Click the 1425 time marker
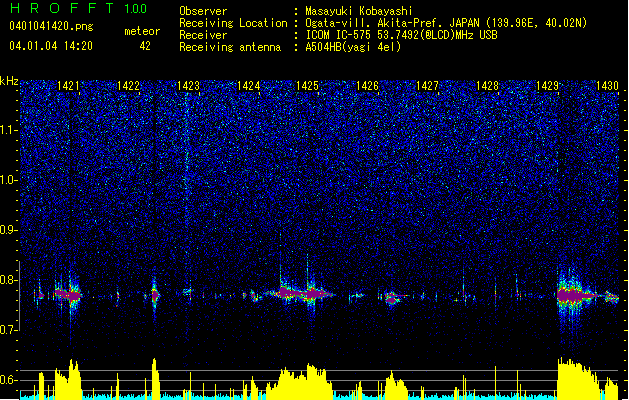This screenshot has width=629, height=400. point(307,86)
